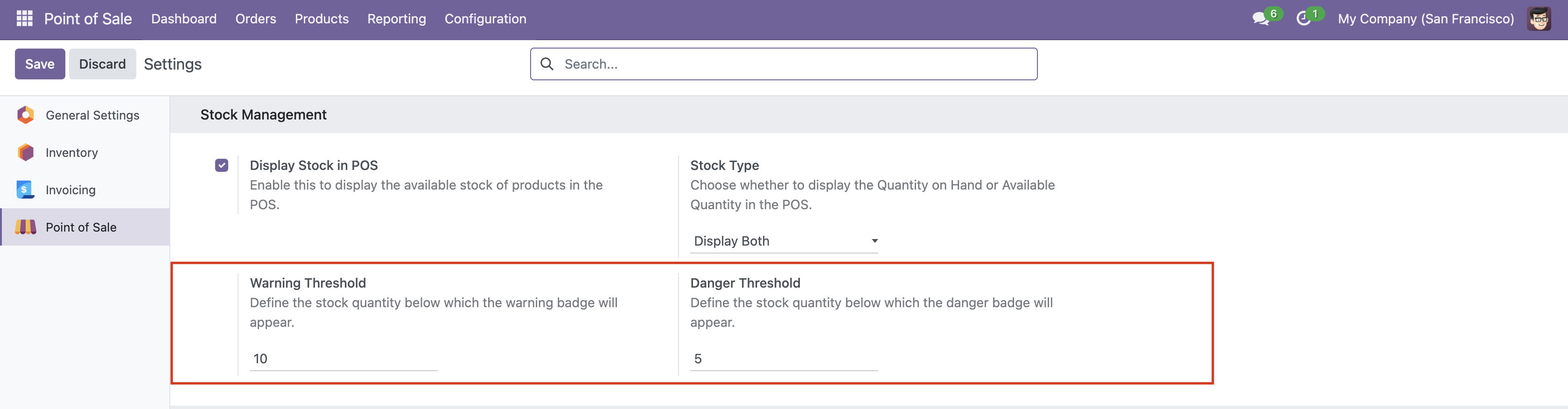Image resolution: width=1568 pixels, height=409 pixels.
Task: Select the Point of Sale settings section
Action: click(81, 227)
